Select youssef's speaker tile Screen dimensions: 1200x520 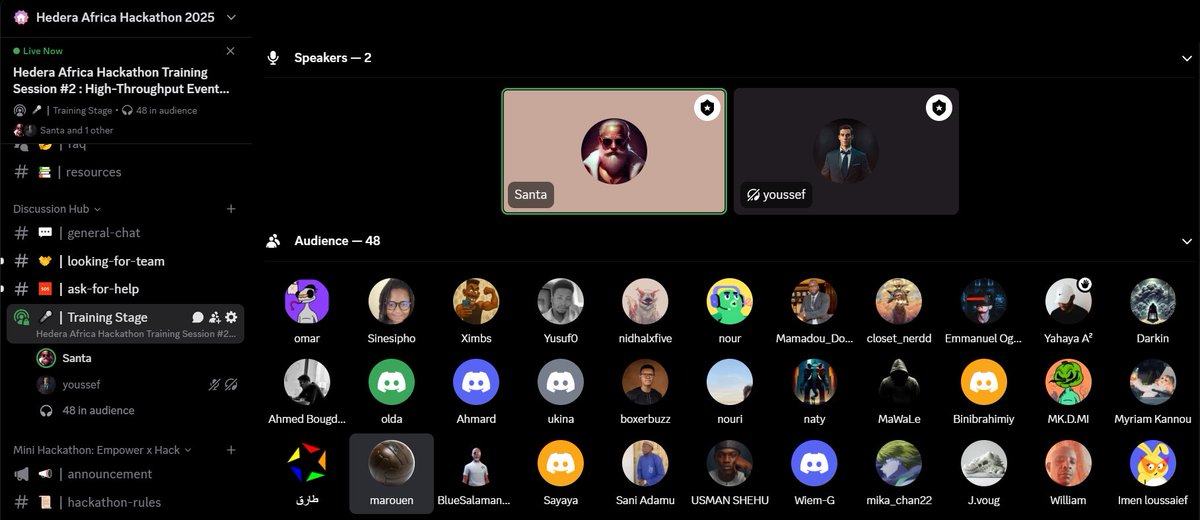tap(846, 151)
